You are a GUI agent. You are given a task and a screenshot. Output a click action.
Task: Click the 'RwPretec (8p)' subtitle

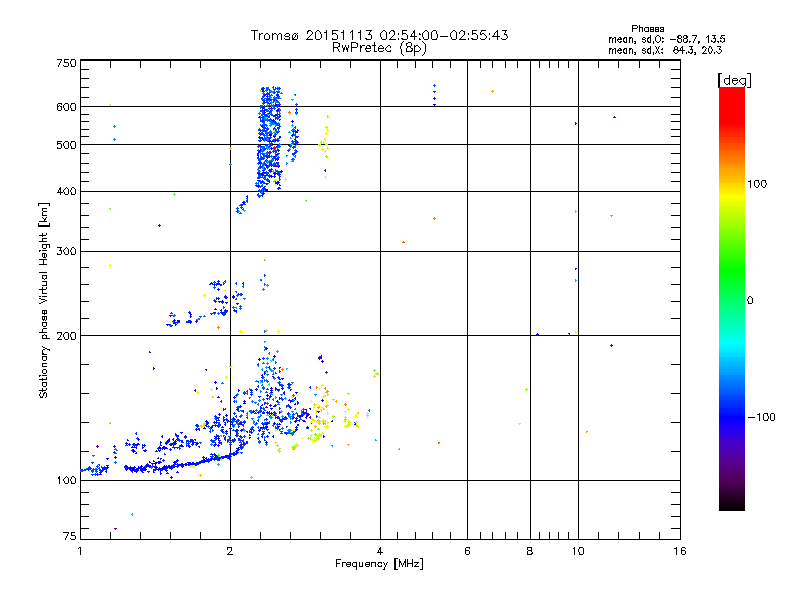click(379, 48)
